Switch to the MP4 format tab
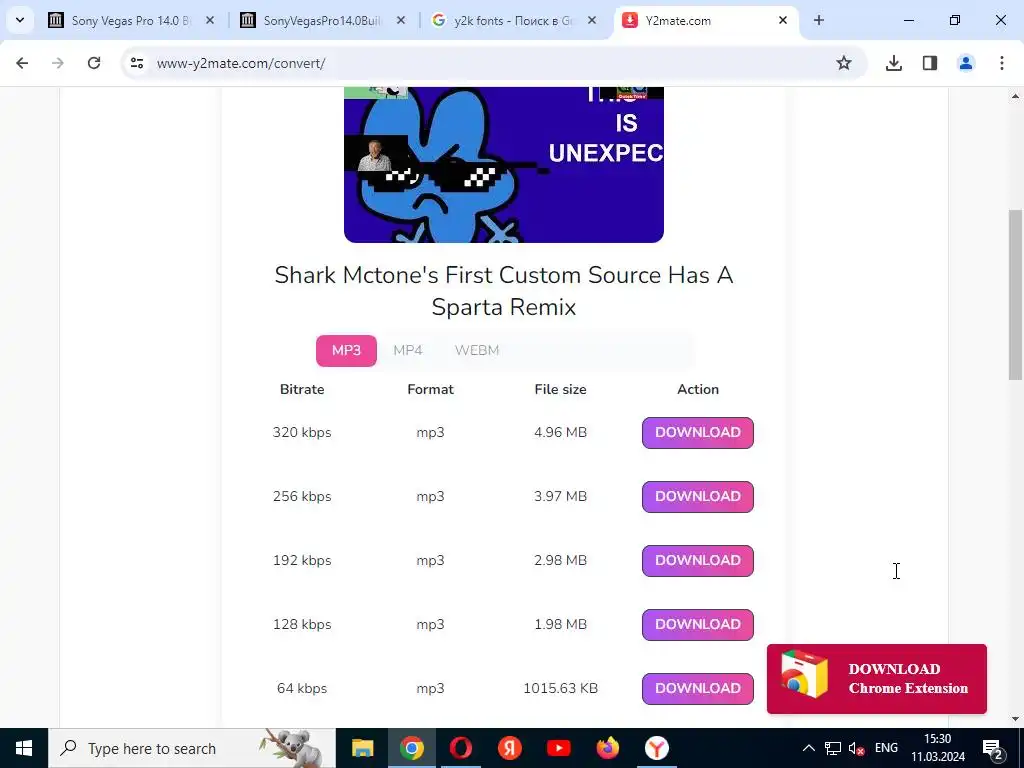This screenshot has height=768, width=1024. (x=408, y=351)
